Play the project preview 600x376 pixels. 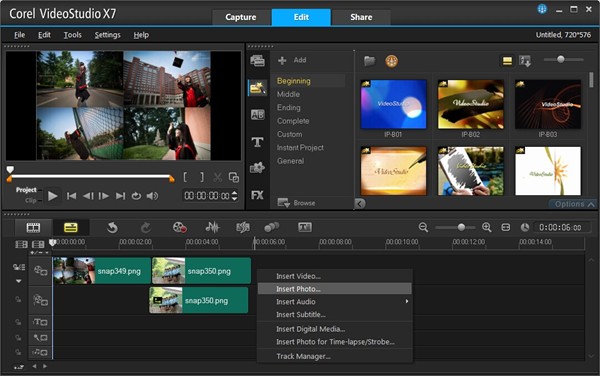[52, 196]
